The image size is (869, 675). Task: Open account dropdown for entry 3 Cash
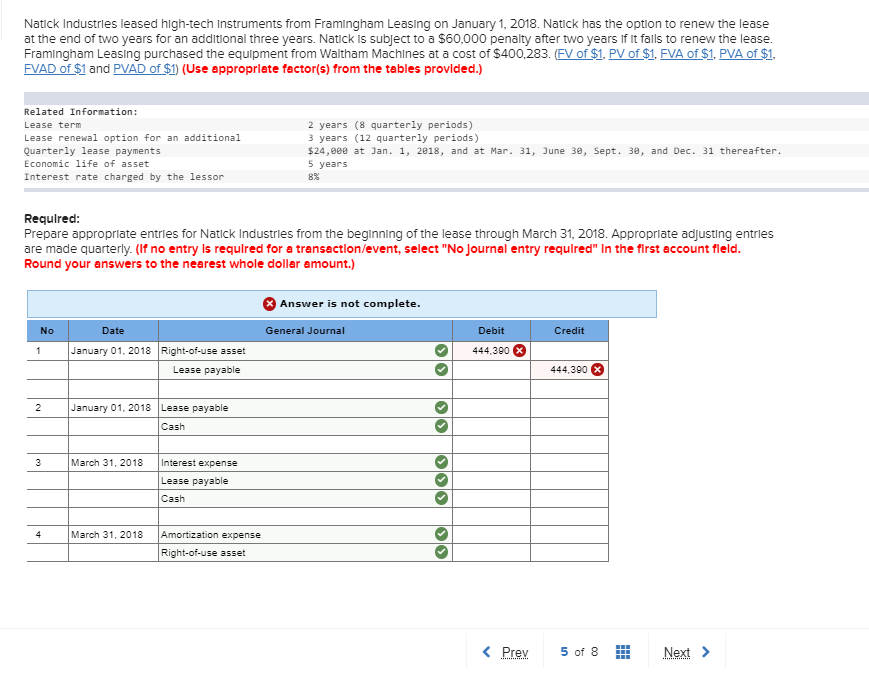click(305, 498)
